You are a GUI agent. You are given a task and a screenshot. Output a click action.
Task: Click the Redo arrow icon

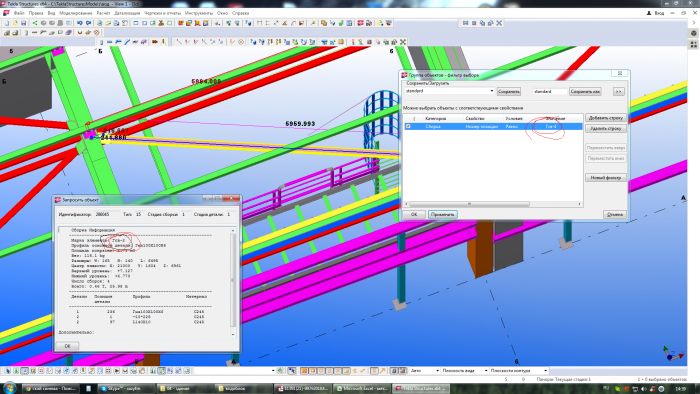click(88, 23)
